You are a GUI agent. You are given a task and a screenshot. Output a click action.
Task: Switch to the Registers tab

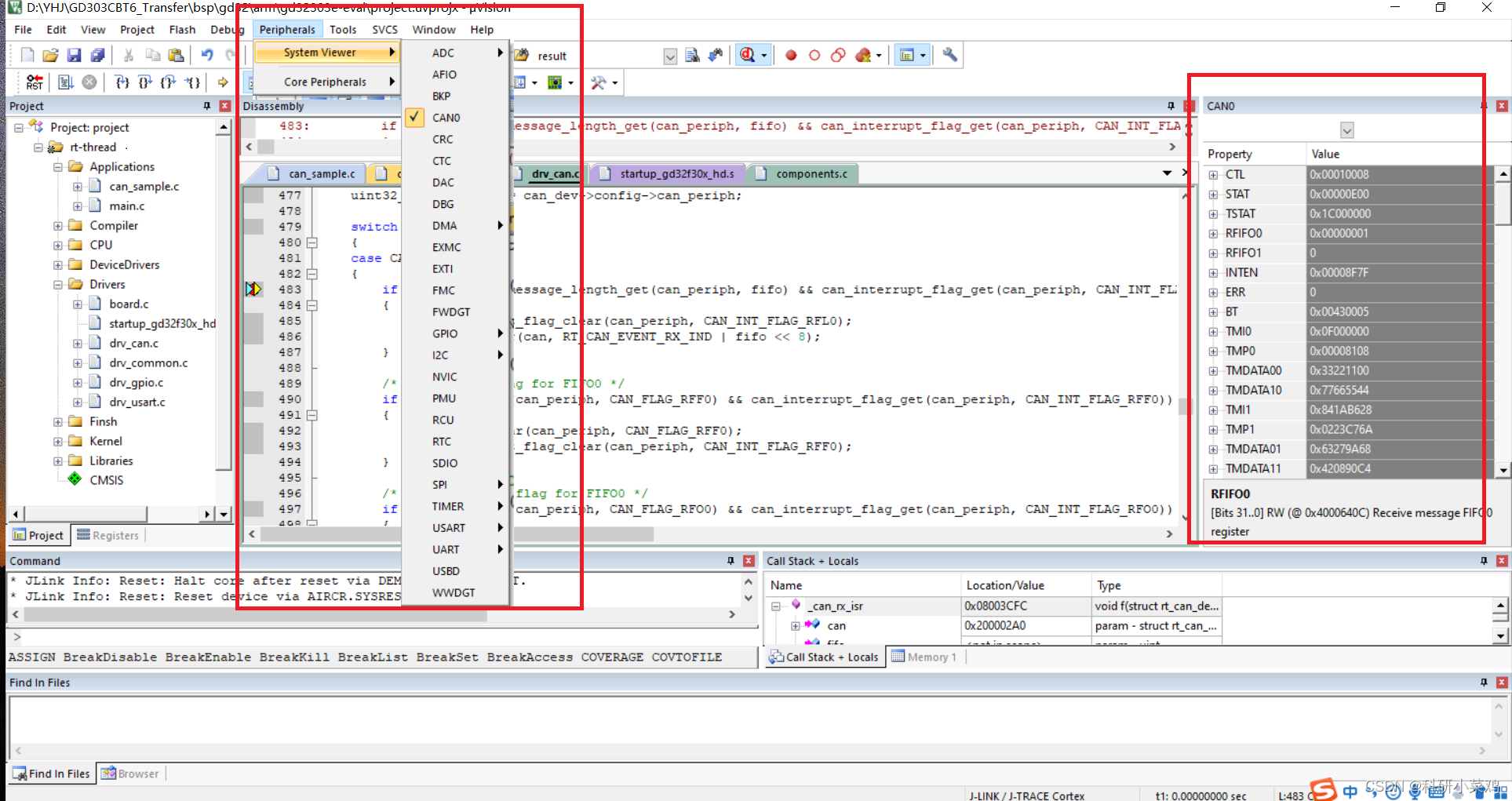point(108,535)
